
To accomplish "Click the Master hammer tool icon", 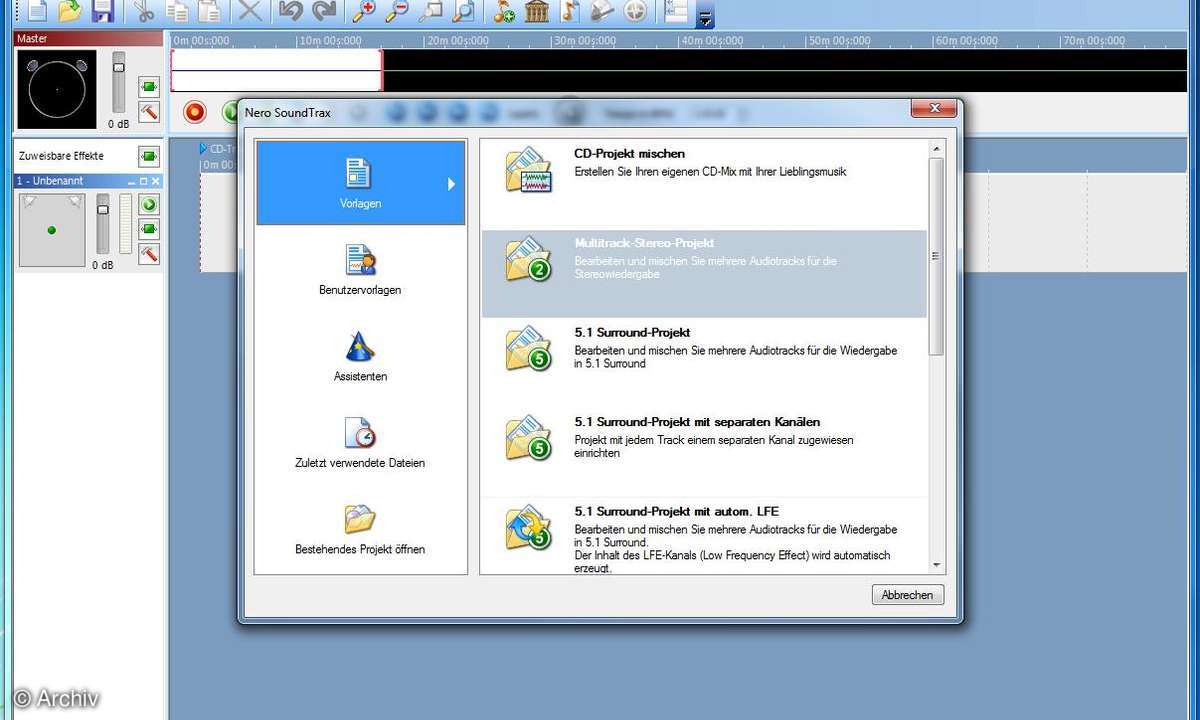I will 149,111.
